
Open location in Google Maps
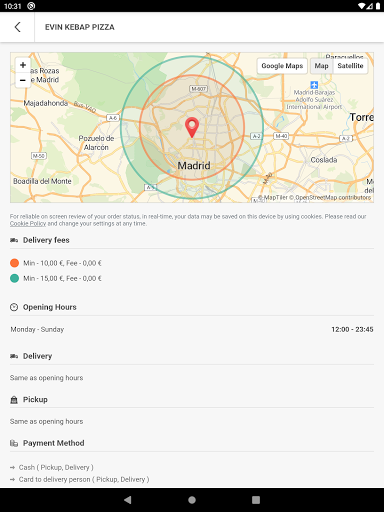(x=282, y=66)
